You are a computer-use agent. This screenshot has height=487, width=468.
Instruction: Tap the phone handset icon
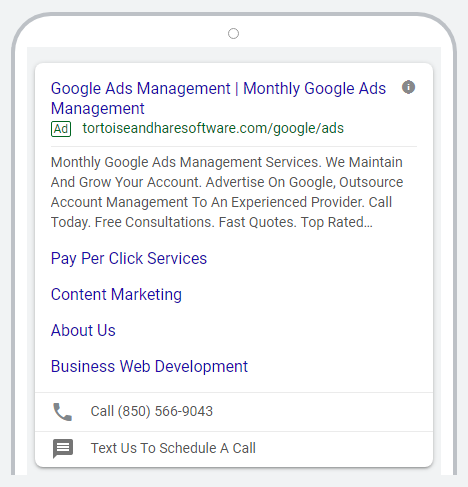(63, 412)
